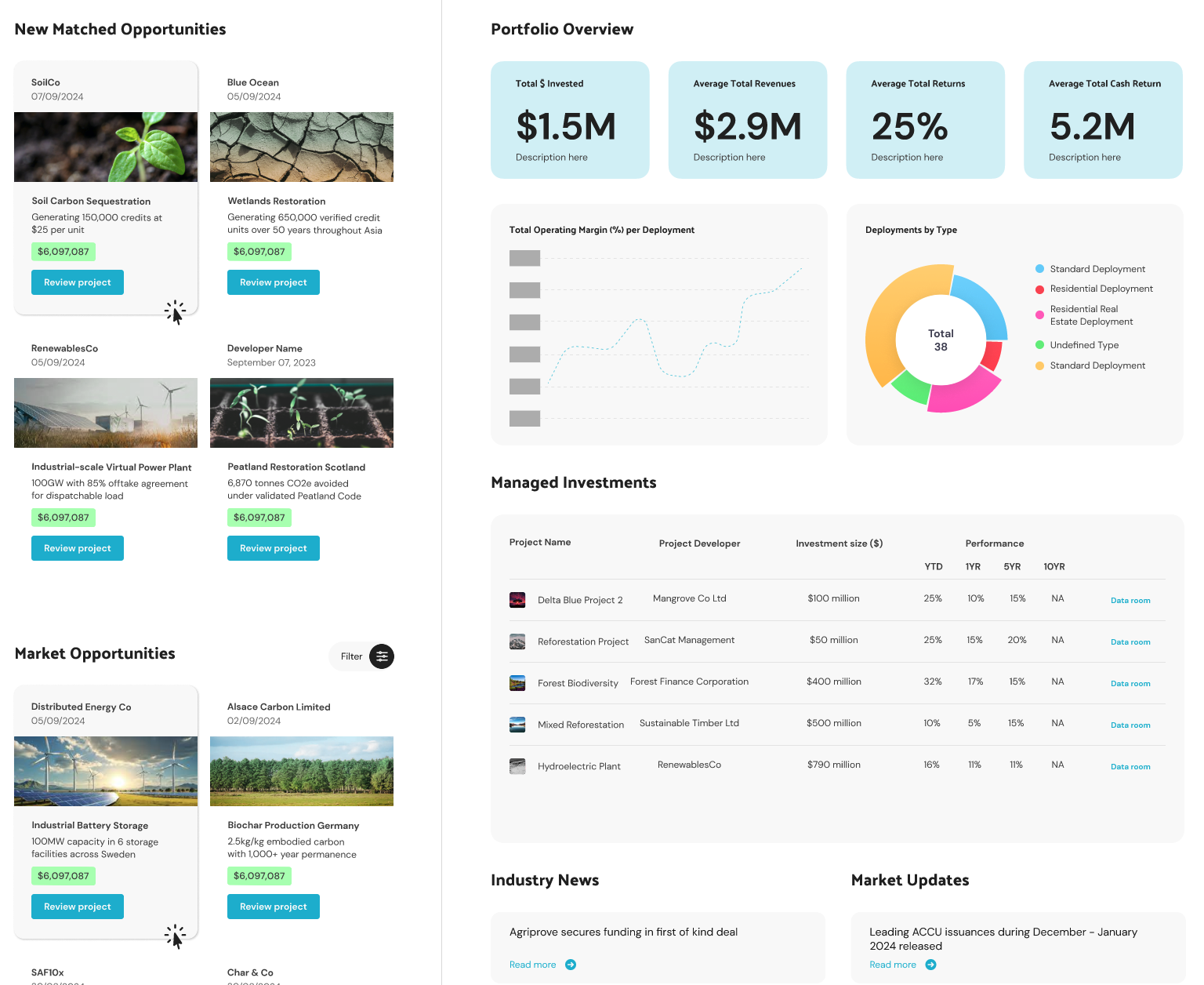
Task: Select the Average Total Returns card
Action: (x=926, y=120)
